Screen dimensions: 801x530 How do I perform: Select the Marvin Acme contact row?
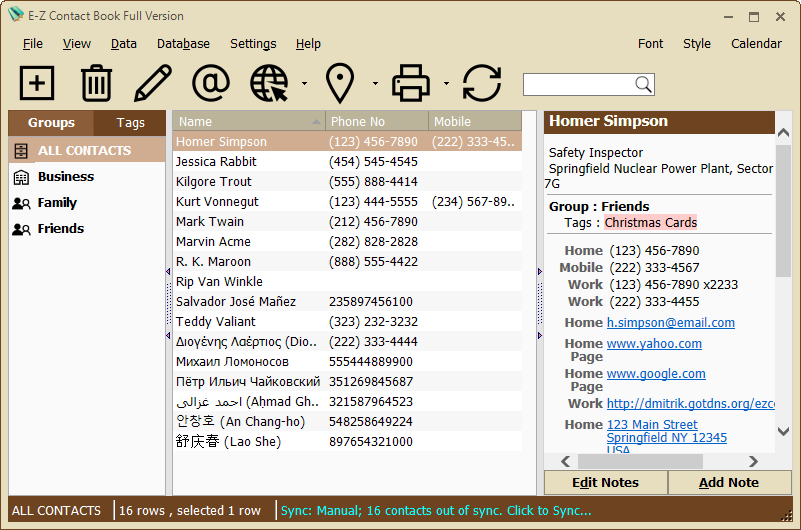(x=347, y=242)
